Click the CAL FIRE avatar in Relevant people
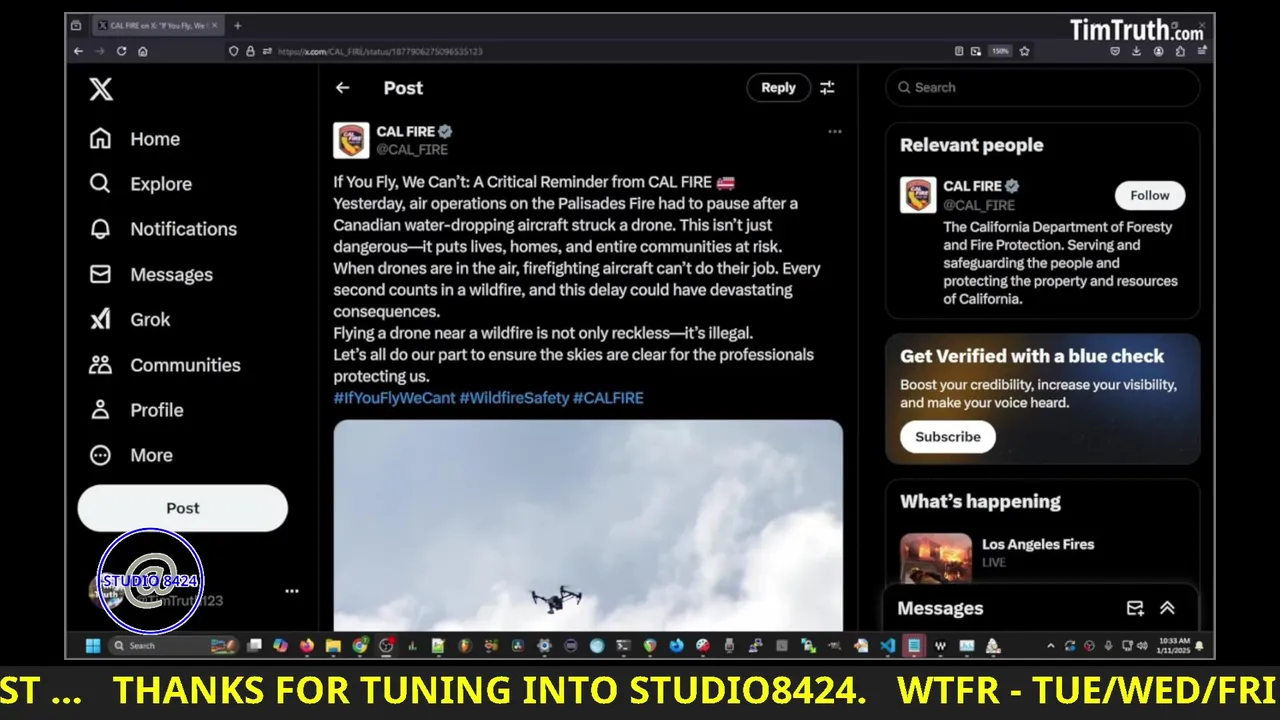The width and height of the screenshot is (1280, 720). coord(918,195)
